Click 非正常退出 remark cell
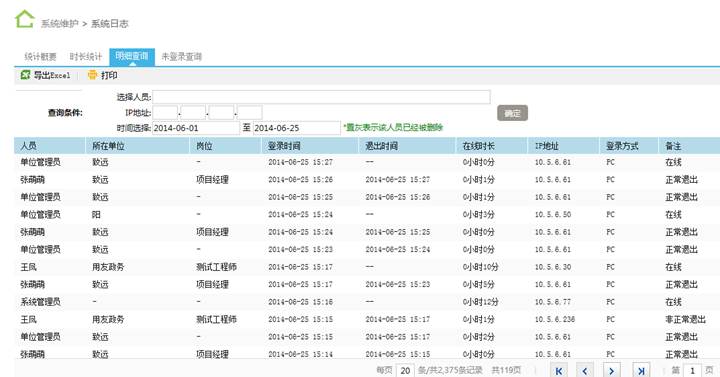This screenshot has width=720, height=377. [x=686, y=320]
